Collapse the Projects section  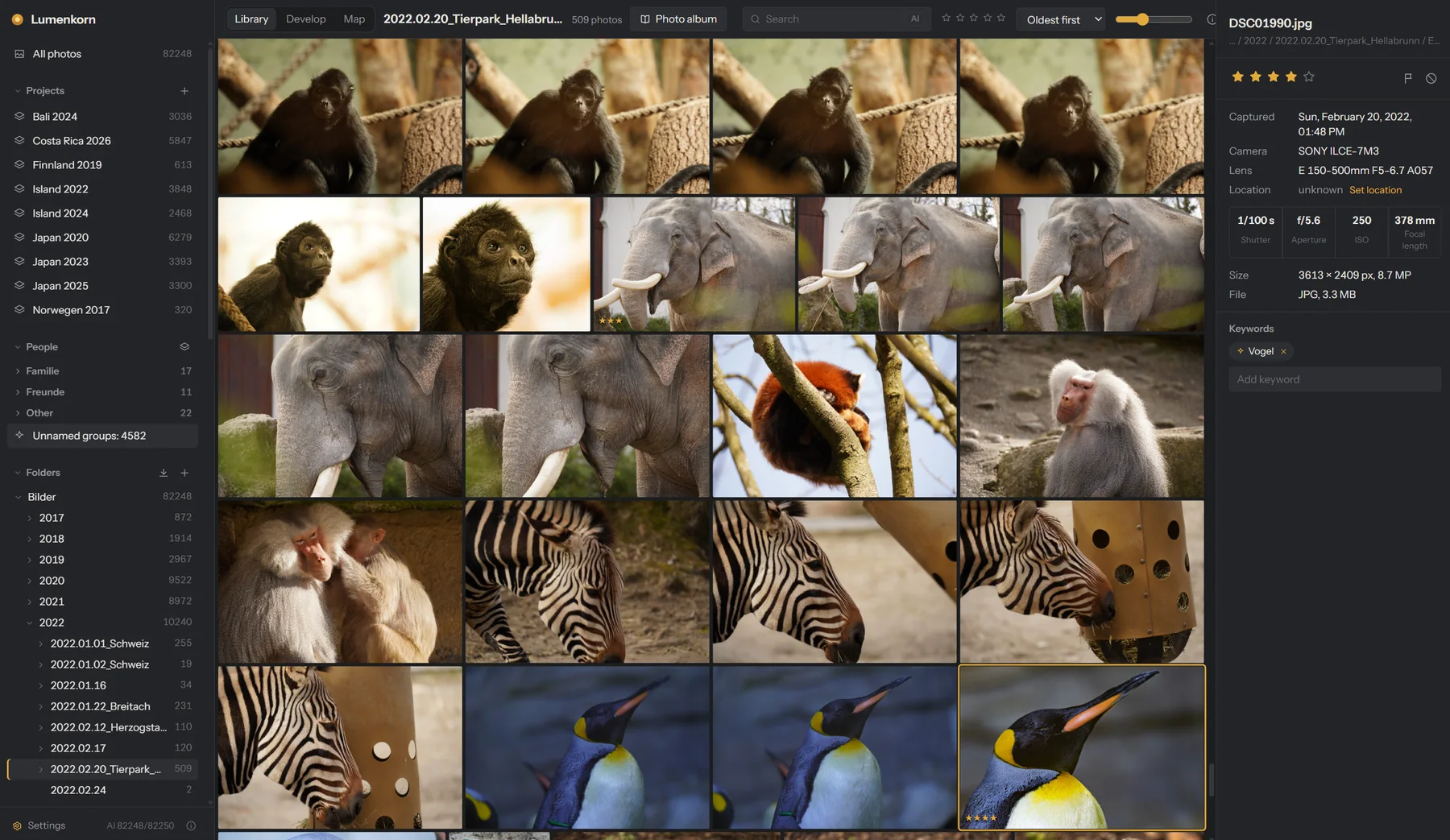[x=18, y=91]
